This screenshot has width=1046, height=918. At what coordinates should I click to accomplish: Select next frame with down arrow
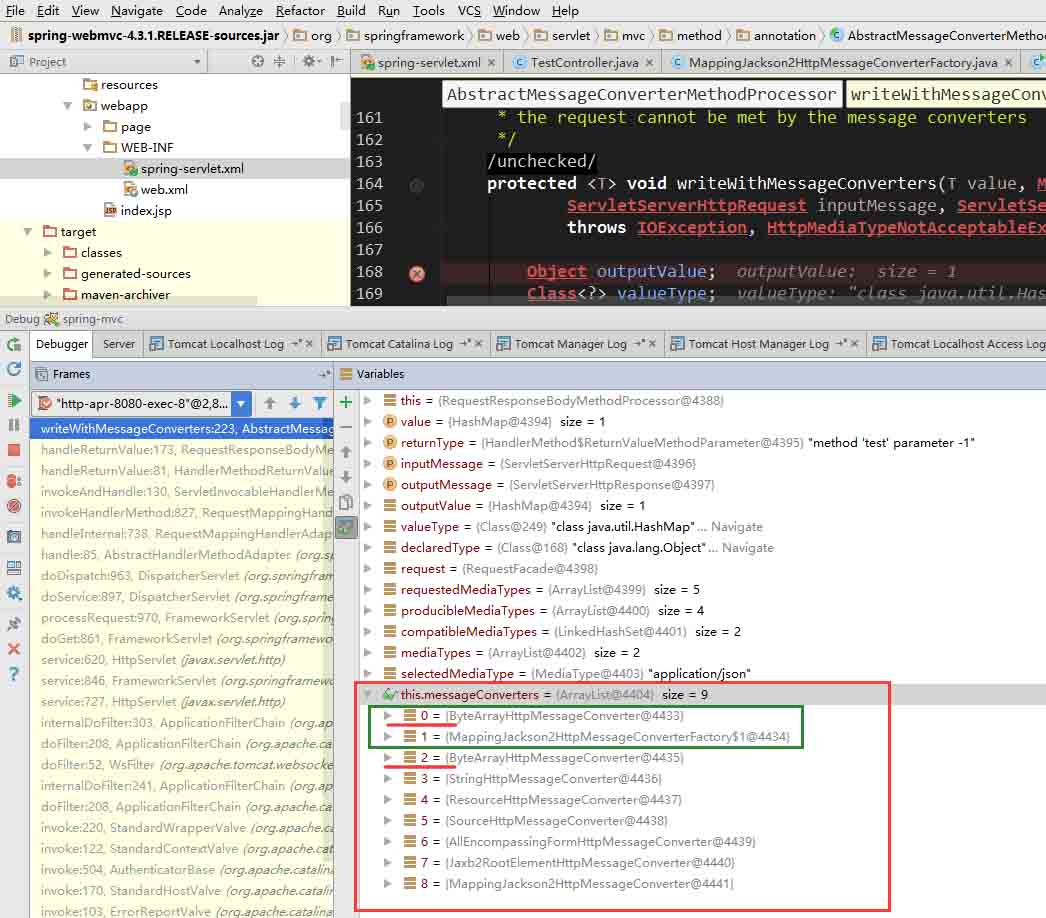(295, 403)
